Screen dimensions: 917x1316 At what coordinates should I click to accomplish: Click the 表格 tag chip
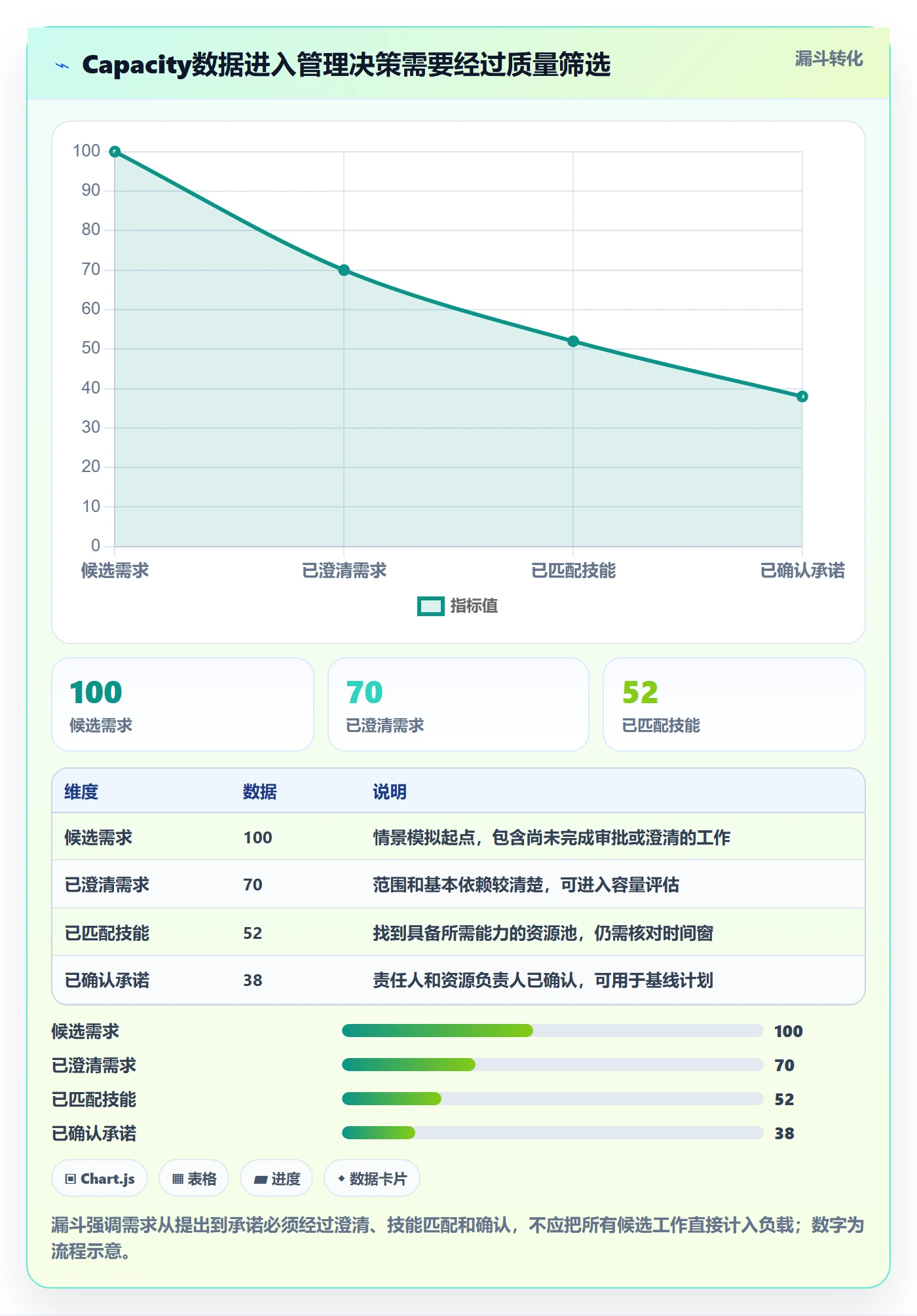194,1179
